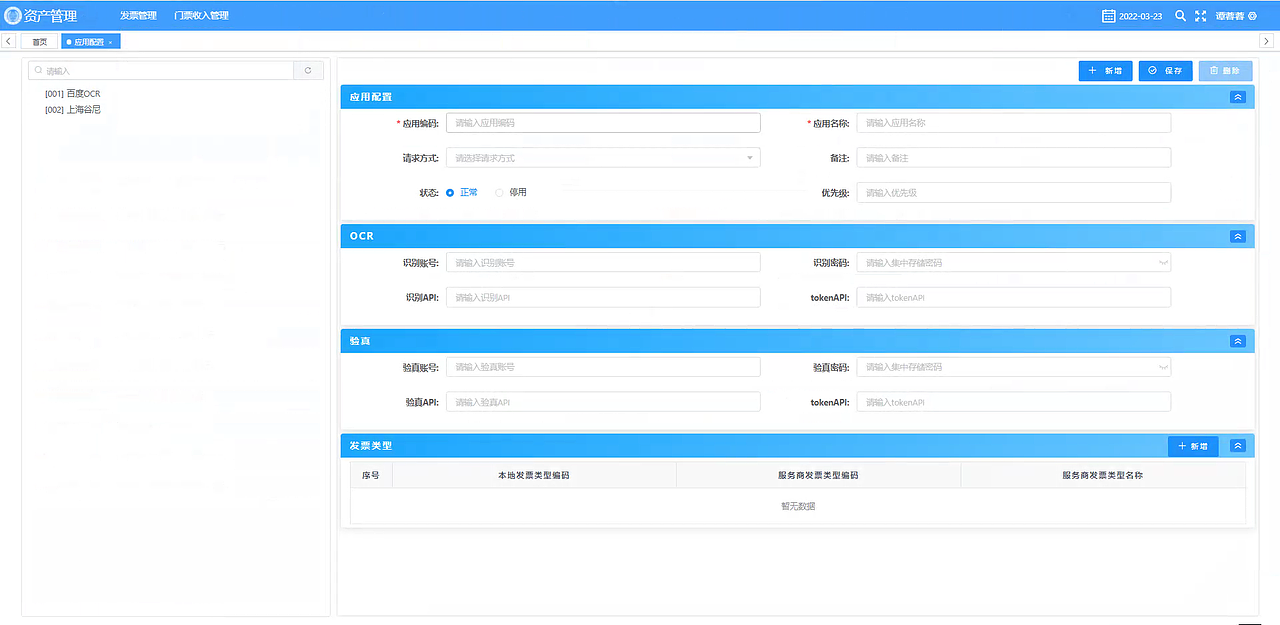Click the 本地发票类型编码 column header
1280x625 pixels.
(534, 475)
